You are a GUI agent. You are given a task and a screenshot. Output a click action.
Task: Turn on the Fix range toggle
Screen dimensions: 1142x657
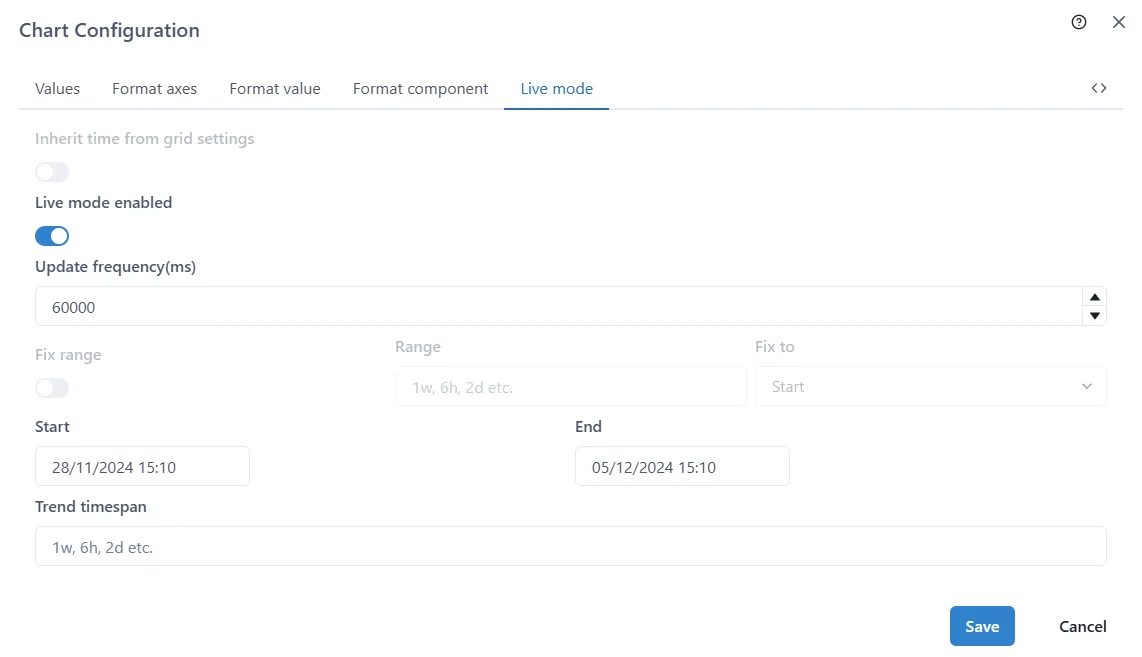tap(52, 388)
